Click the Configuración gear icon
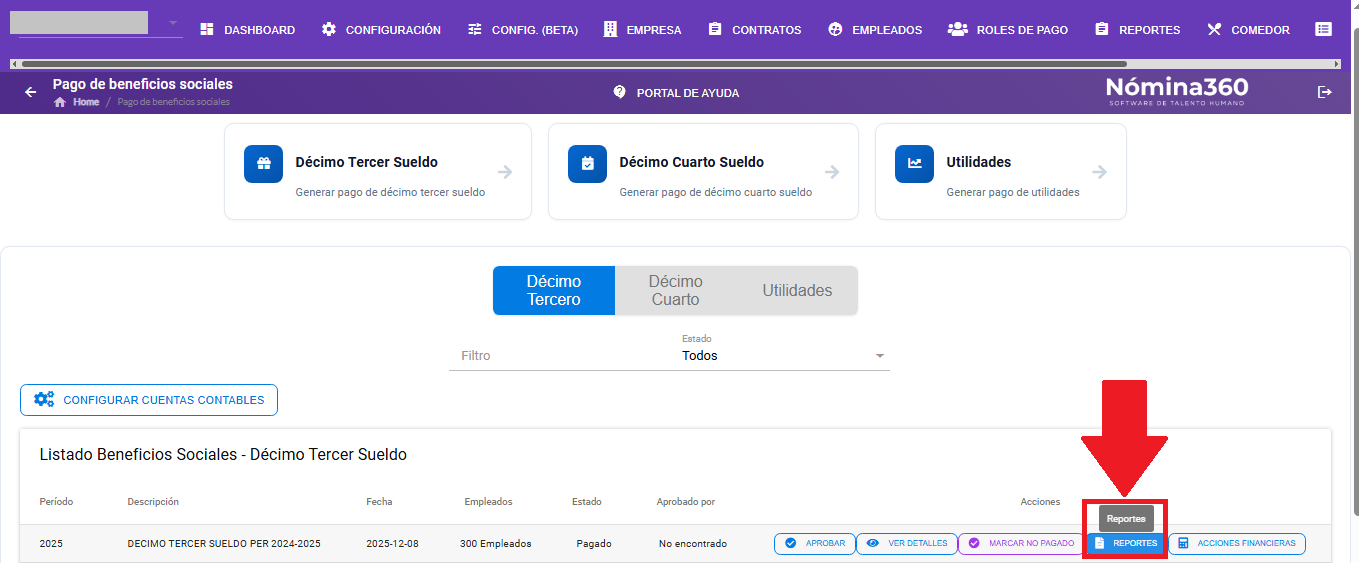Image resolution: width=1359 pixels, height=563 pixels. [x=329, y=30]
